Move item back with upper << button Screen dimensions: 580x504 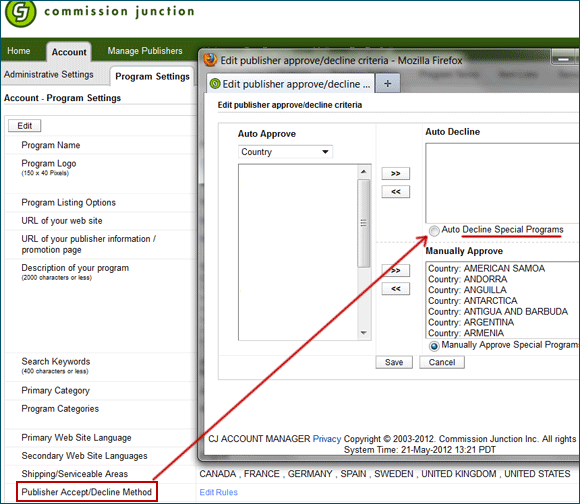point(395,192)
